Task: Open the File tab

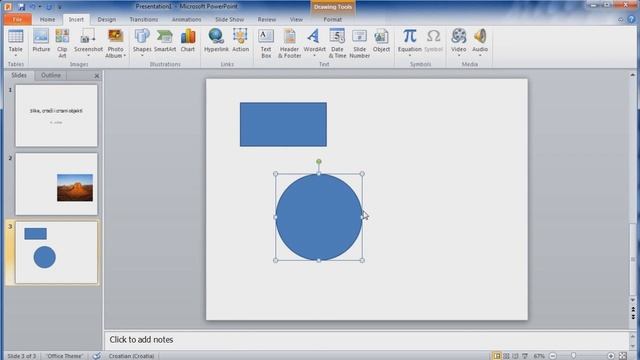Action: [x=17, y=19]
